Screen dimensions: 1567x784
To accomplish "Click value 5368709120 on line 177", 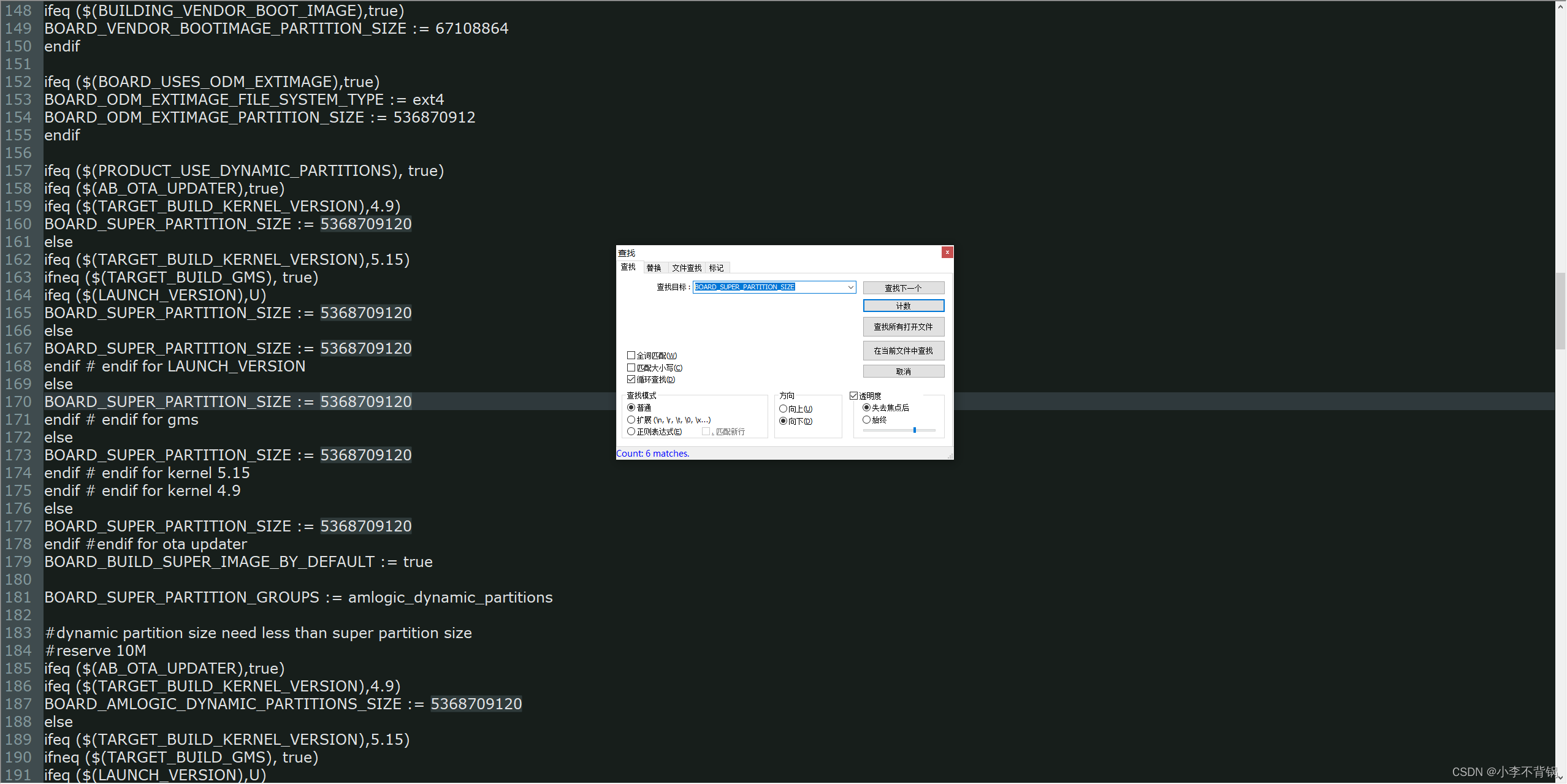I will tap(366, 527).
